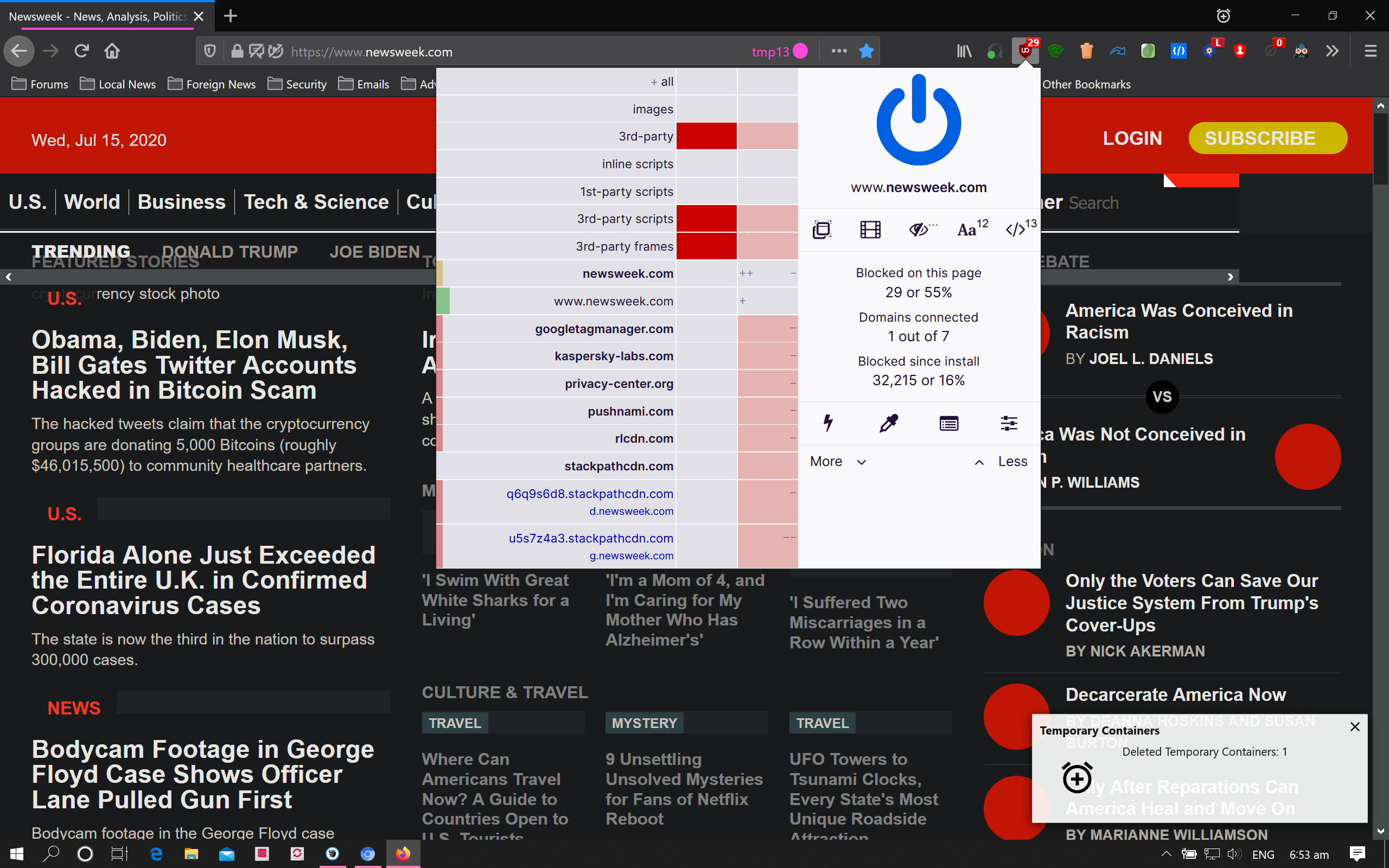Open uBlock element zapper lightning bolt
This screenshot has width=1389, height=868.
click(x=827, y=423)
